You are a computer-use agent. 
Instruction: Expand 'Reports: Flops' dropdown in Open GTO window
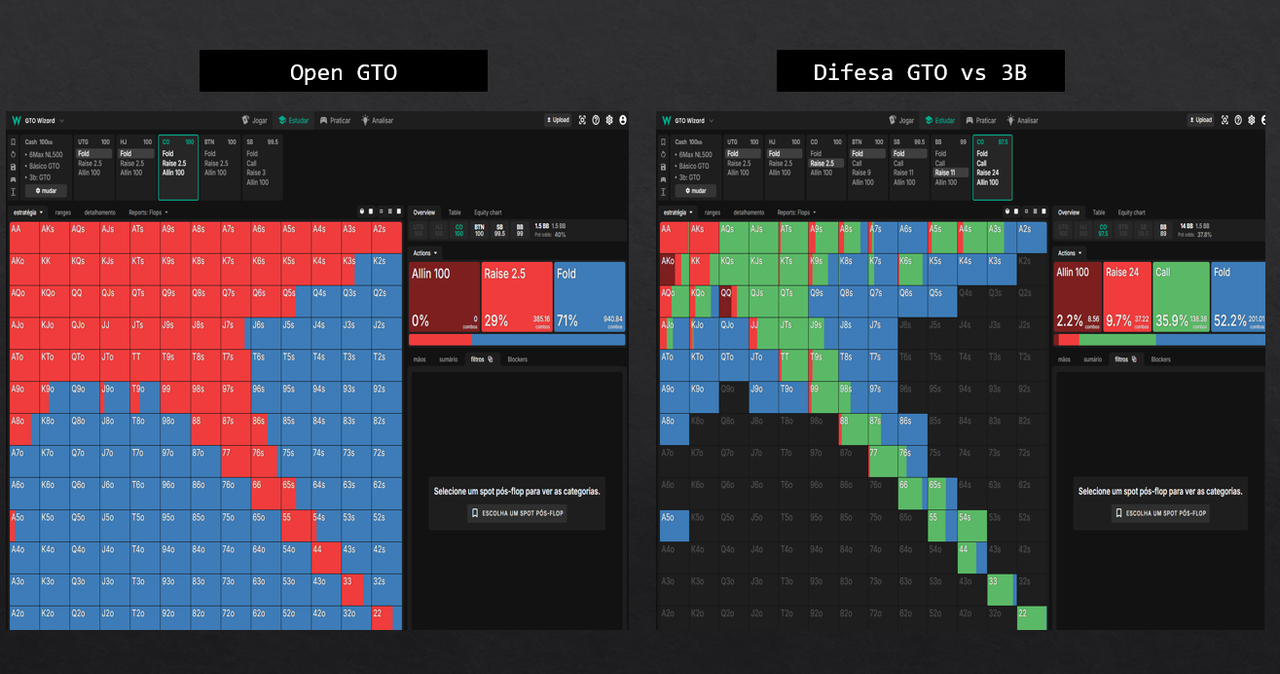148,212
